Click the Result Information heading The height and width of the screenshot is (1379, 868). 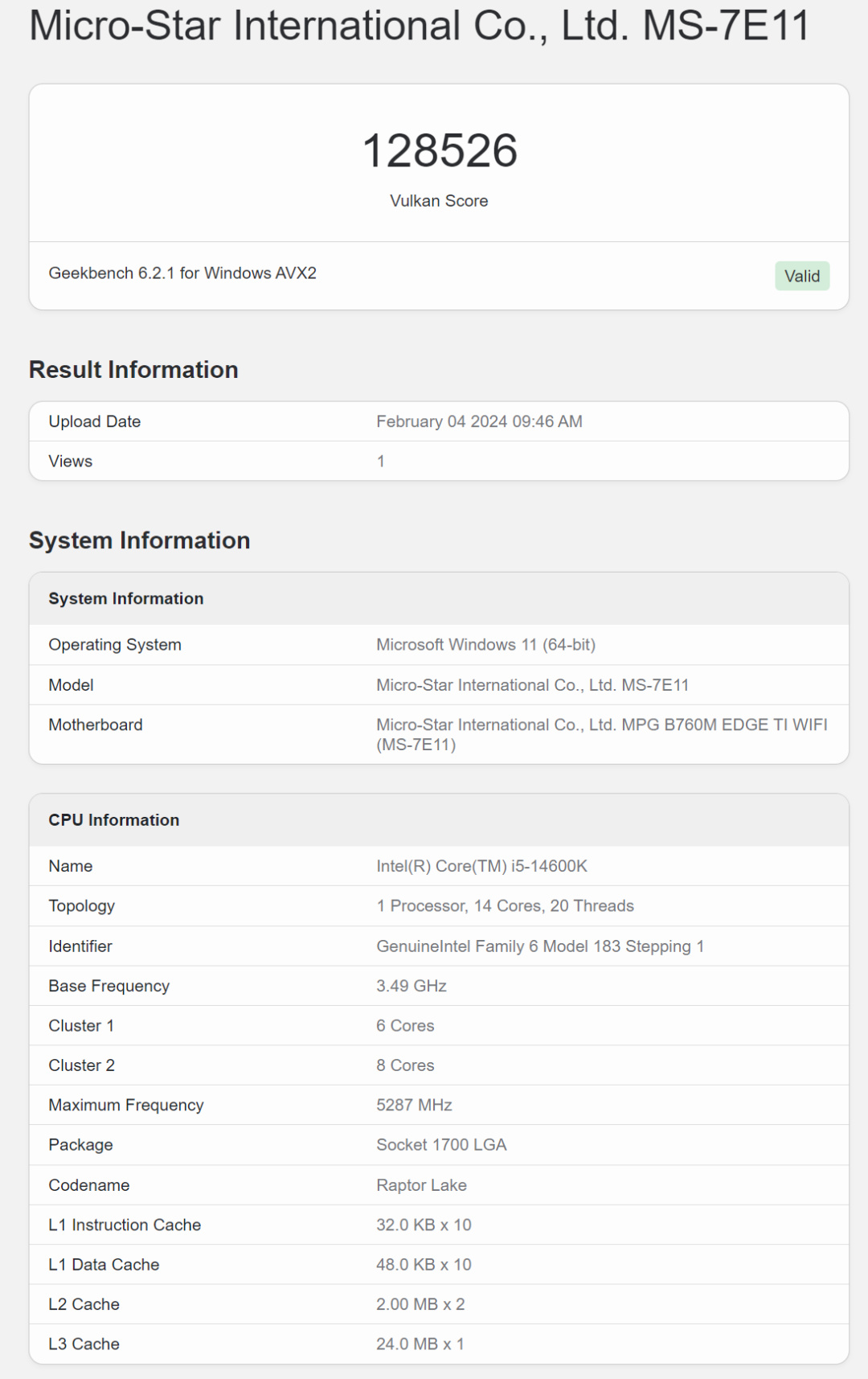[x=133, y=370]
